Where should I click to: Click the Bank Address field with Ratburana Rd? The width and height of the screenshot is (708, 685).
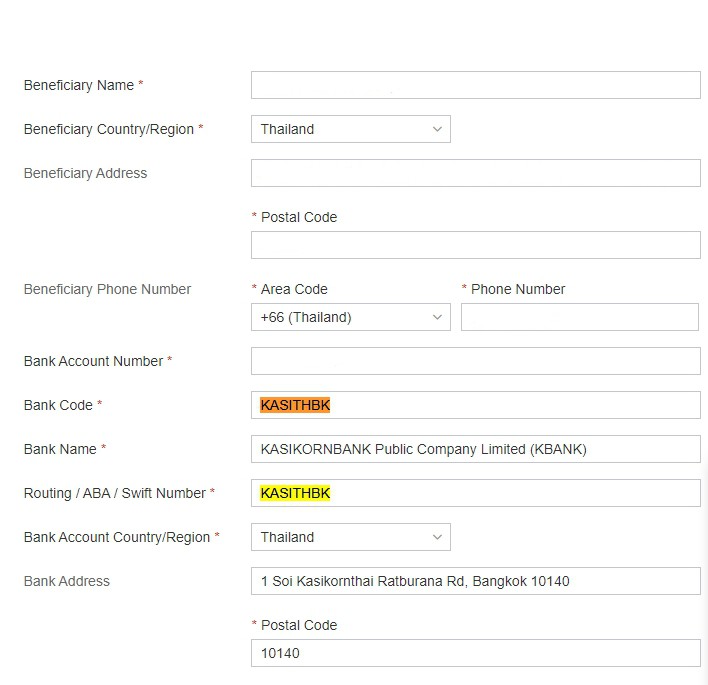point(475,581)
